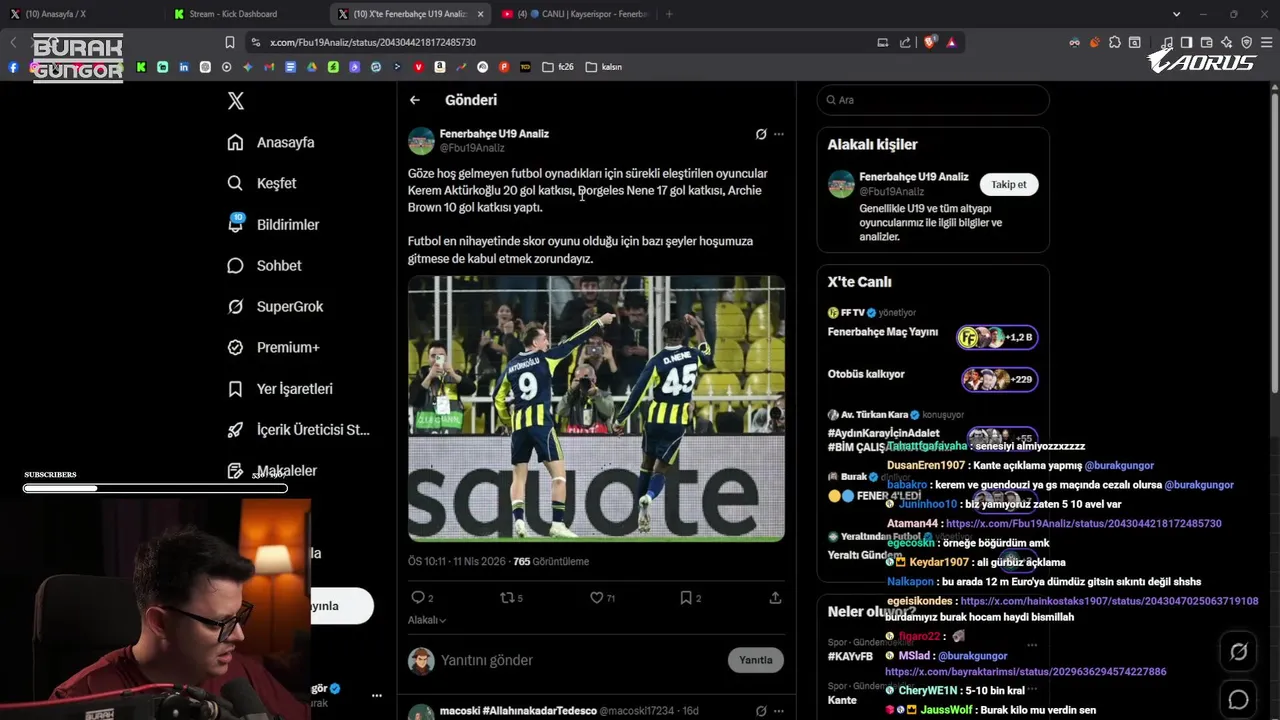Click the browser address bar URL
The height and width of the screenshot is (720, 1280).
pos(373,42)
